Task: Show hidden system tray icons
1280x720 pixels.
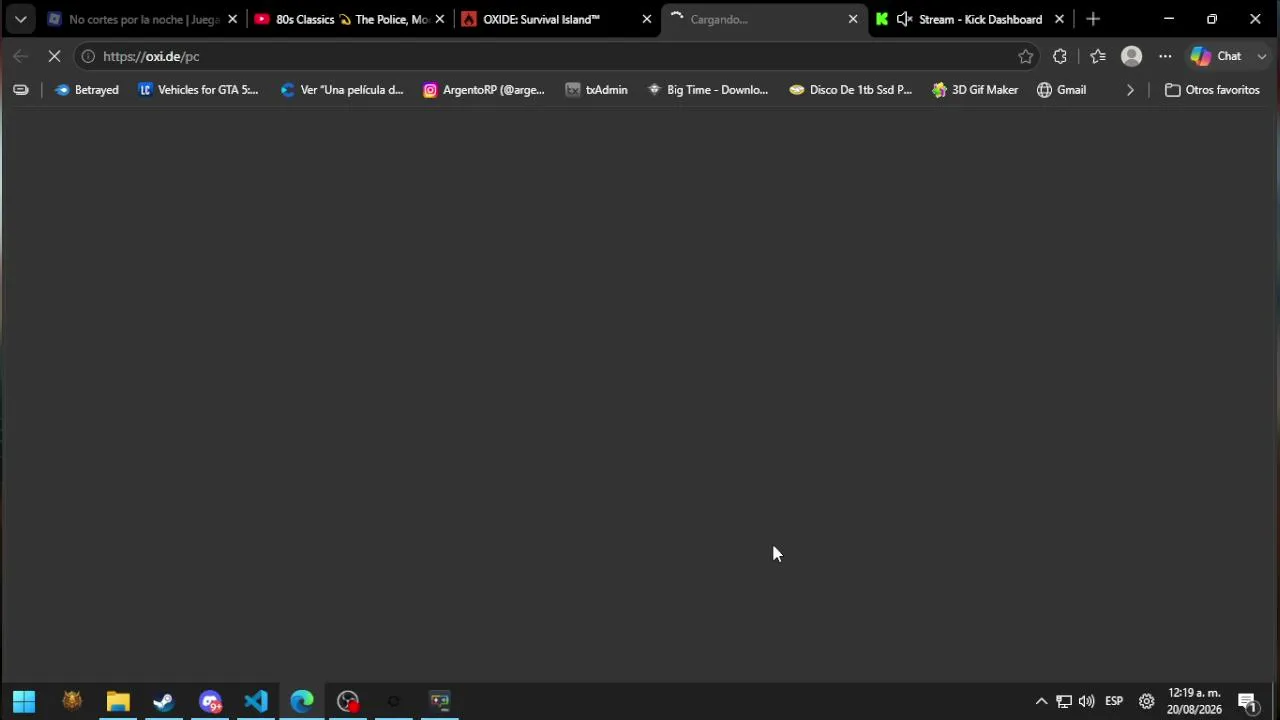Action: coord(1041,701)
